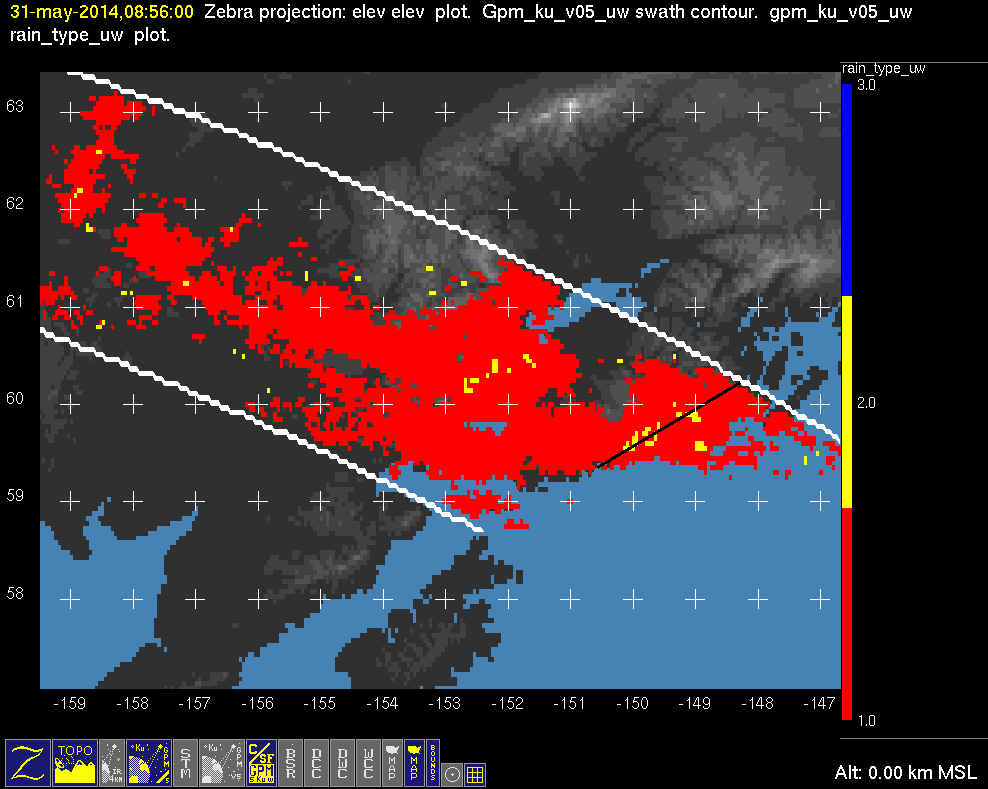
Task: Enable the DCC field button
Action: click(x=316, y=761)
